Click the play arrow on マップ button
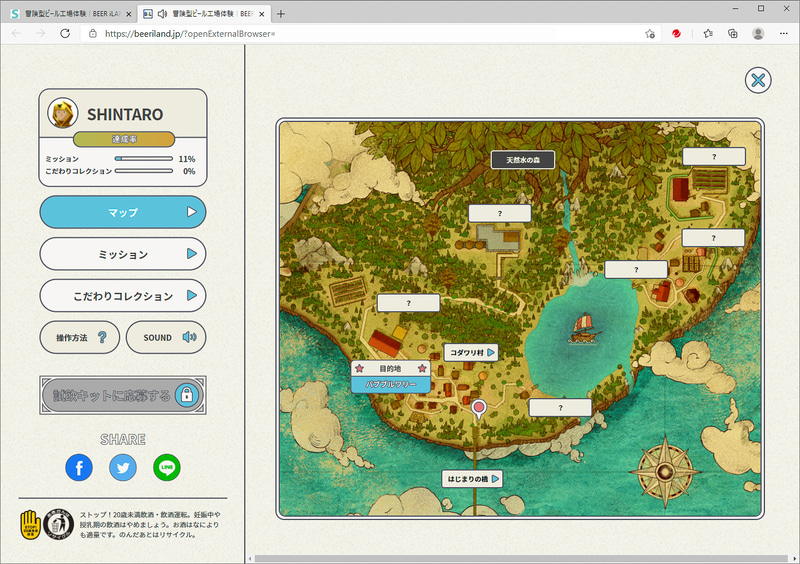This screenshot has width=800, height=564. (x=191, y=212)
